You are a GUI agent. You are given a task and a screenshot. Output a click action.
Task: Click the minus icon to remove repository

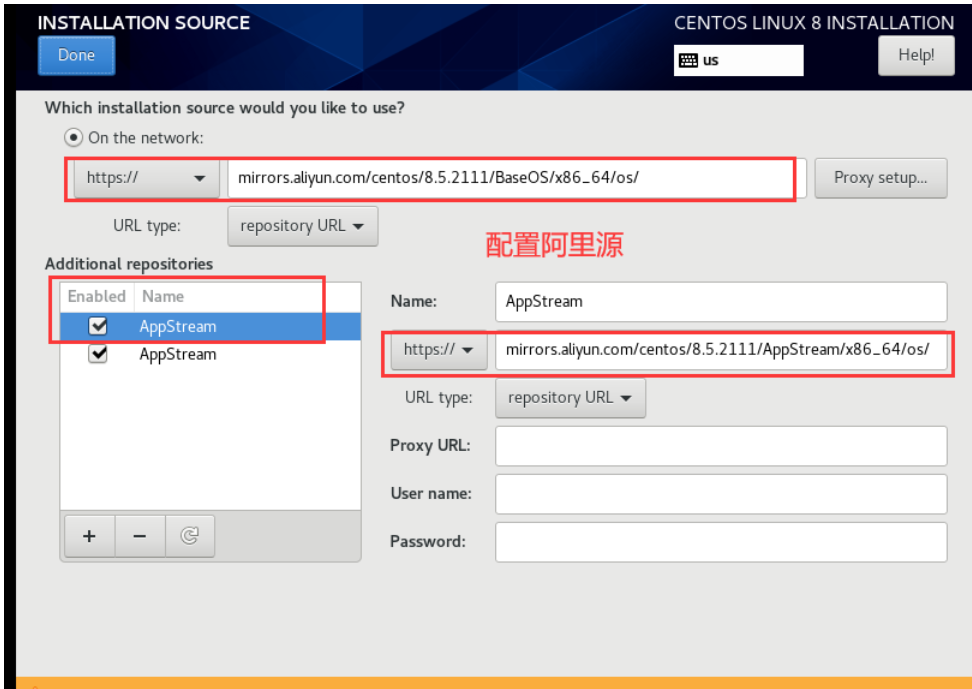(x=140, y=537)
